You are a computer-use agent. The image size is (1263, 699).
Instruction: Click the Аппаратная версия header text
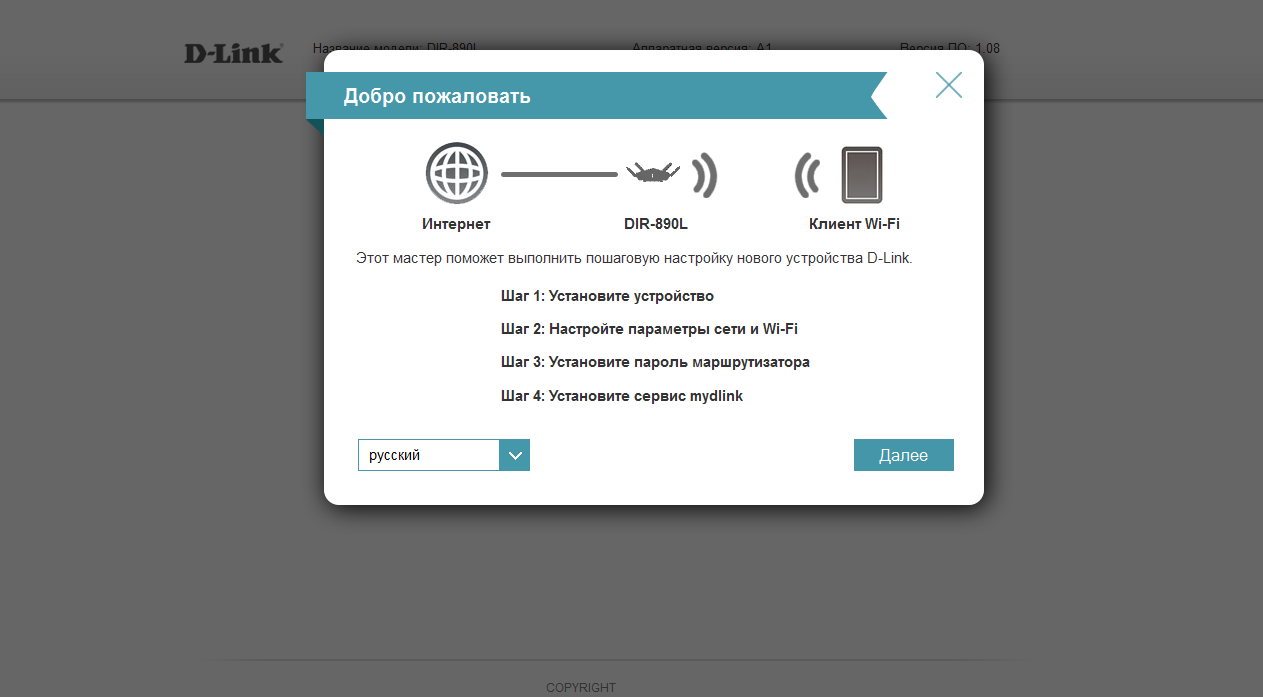click(702, 48)
